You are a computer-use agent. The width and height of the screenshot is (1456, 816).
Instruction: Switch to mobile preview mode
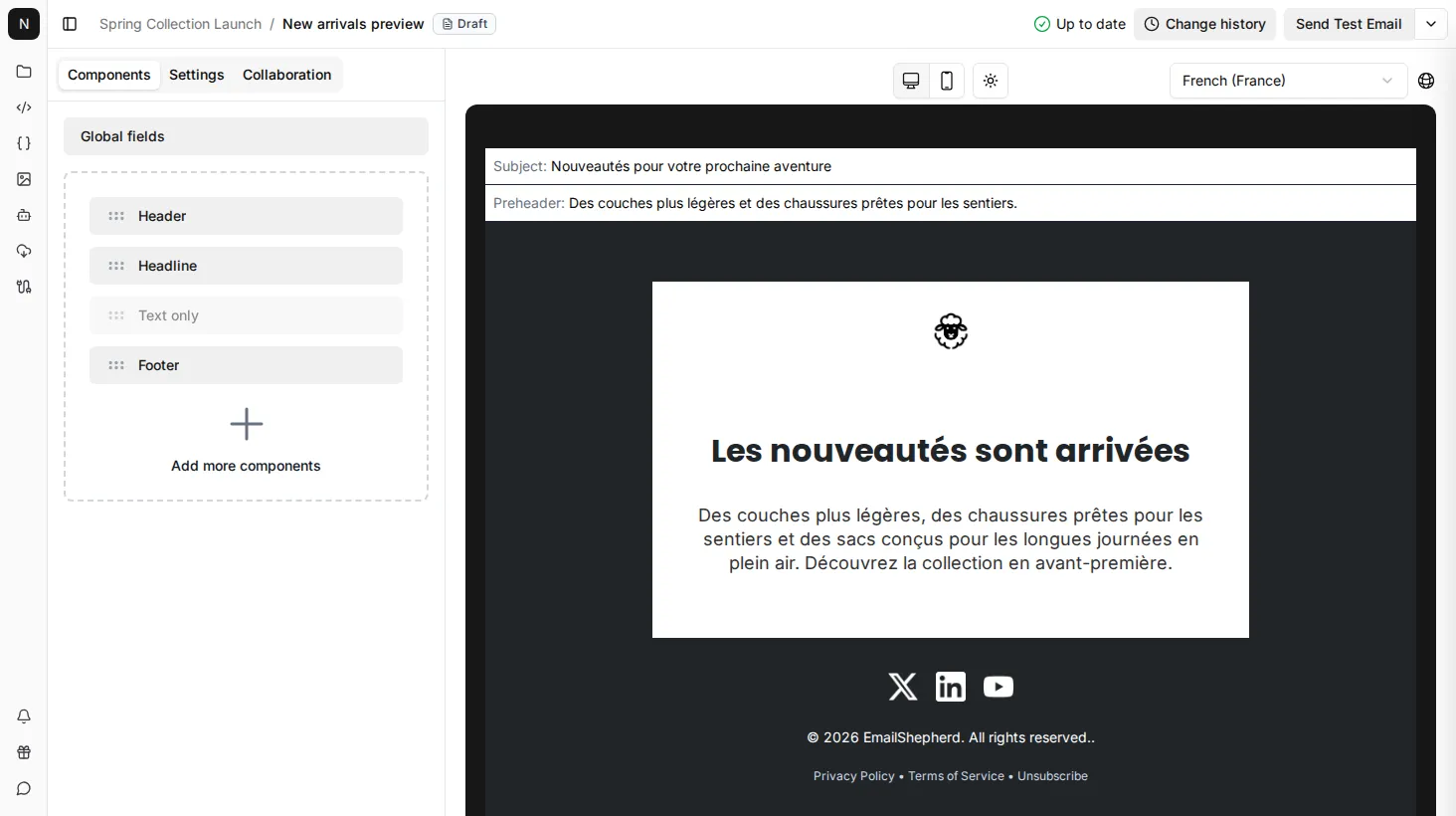pyautogui.click(x=947, y=81)
